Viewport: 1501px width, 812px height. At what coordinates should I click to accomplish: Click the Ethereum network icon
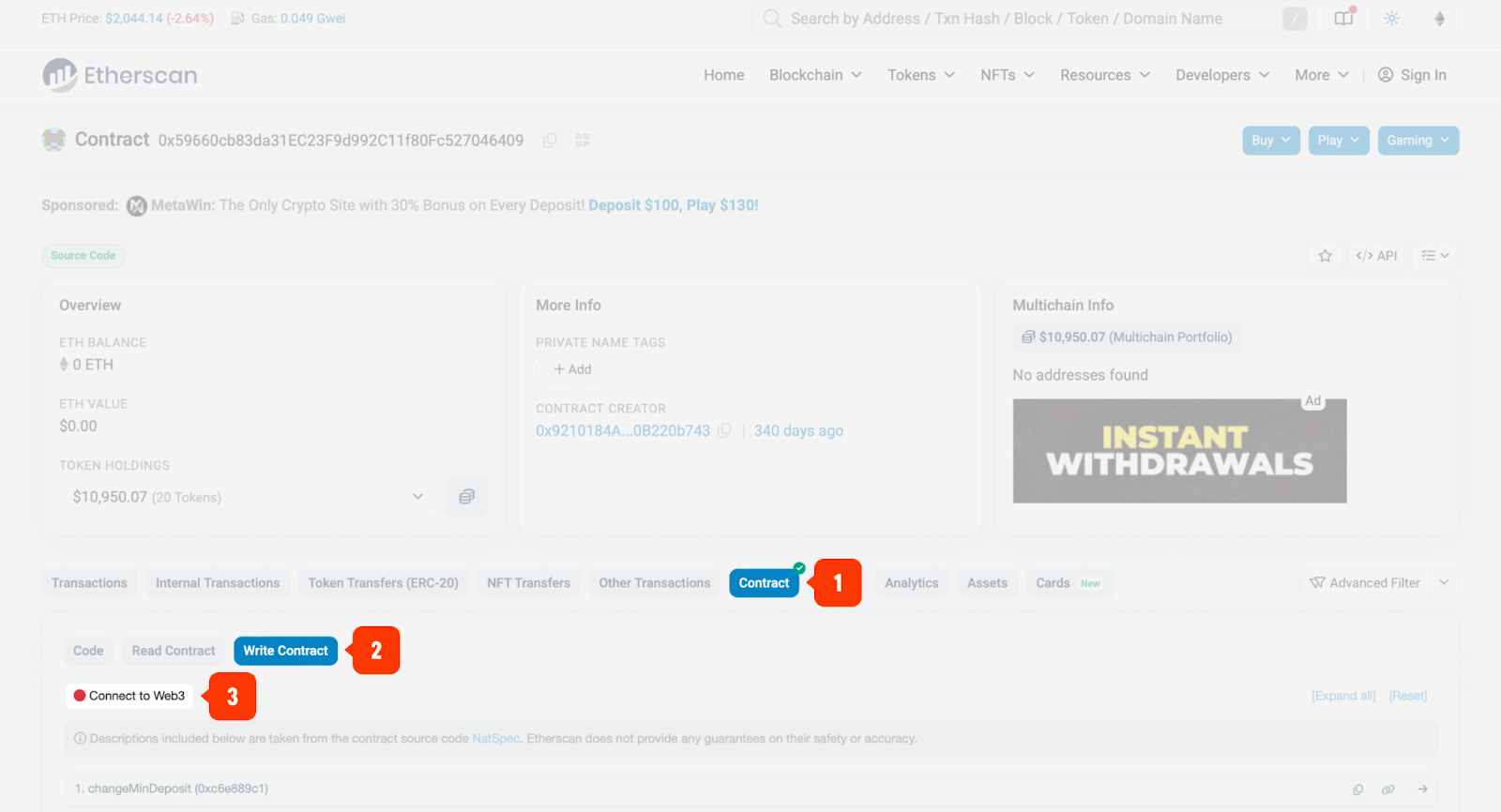(x=1439, y=19)
